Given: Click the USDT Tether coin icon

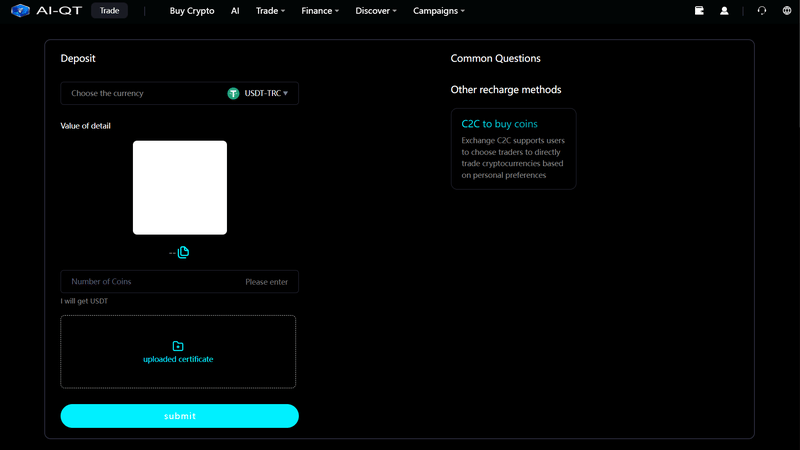Looking at the screenshot, I should click(x=233, y=93).
